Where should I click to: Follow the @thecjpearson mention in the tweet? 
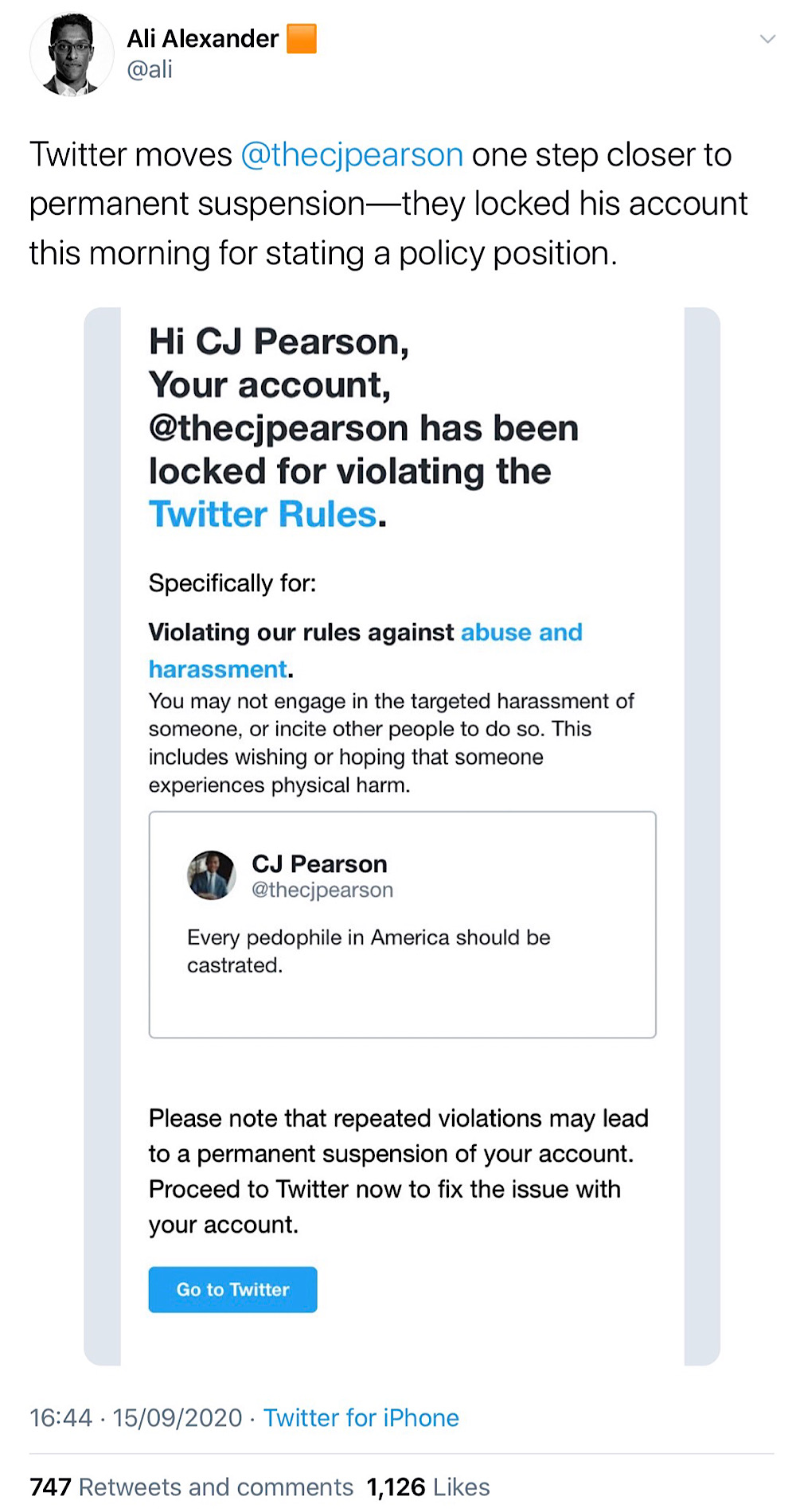352,154
